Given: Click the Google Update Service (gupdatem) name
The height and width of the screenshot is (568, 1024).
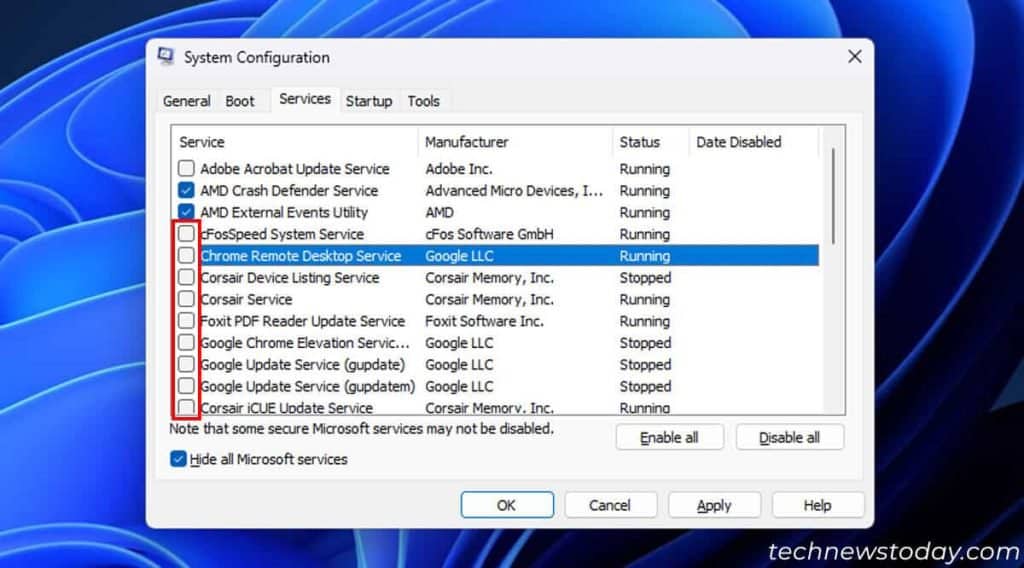Looking at the screenshot, I should point(308,387).
